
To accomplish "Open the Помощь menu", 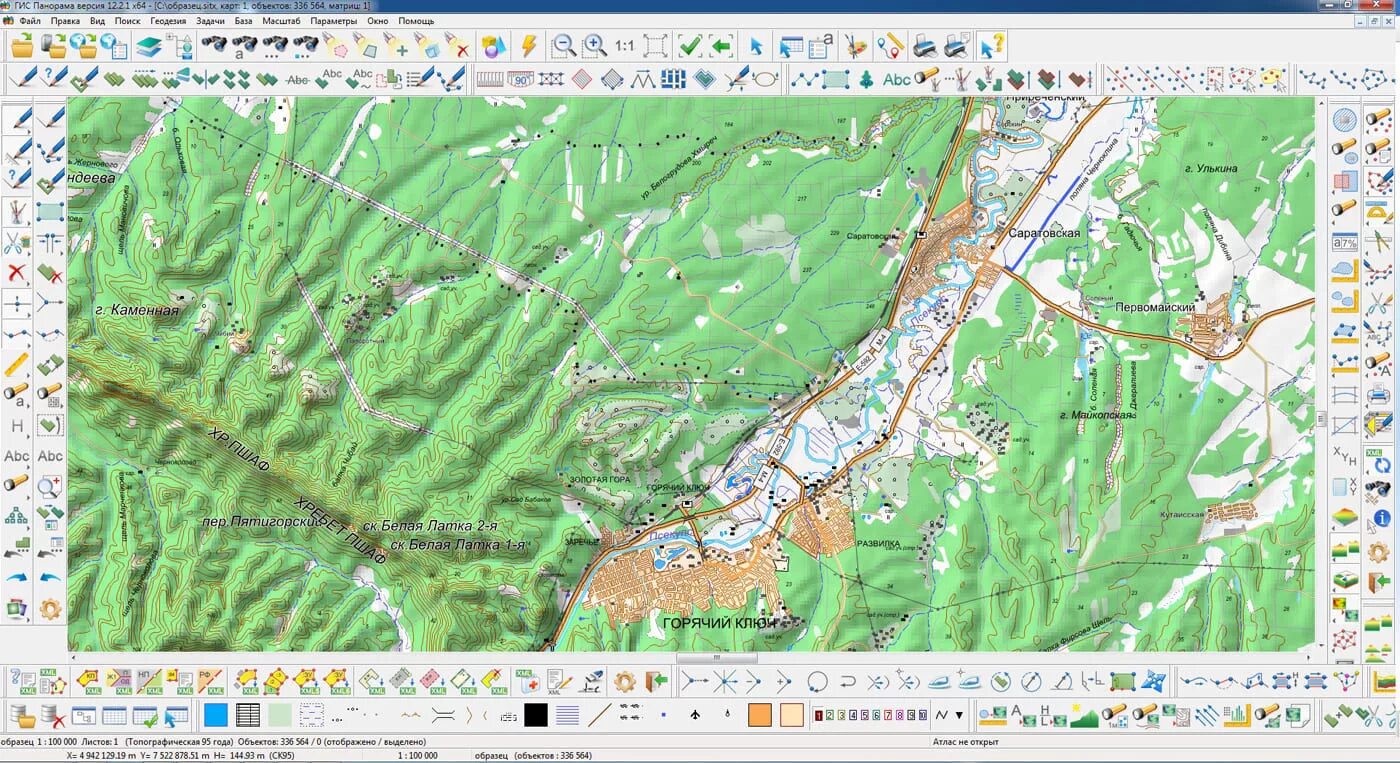I will tap(416, 20).
